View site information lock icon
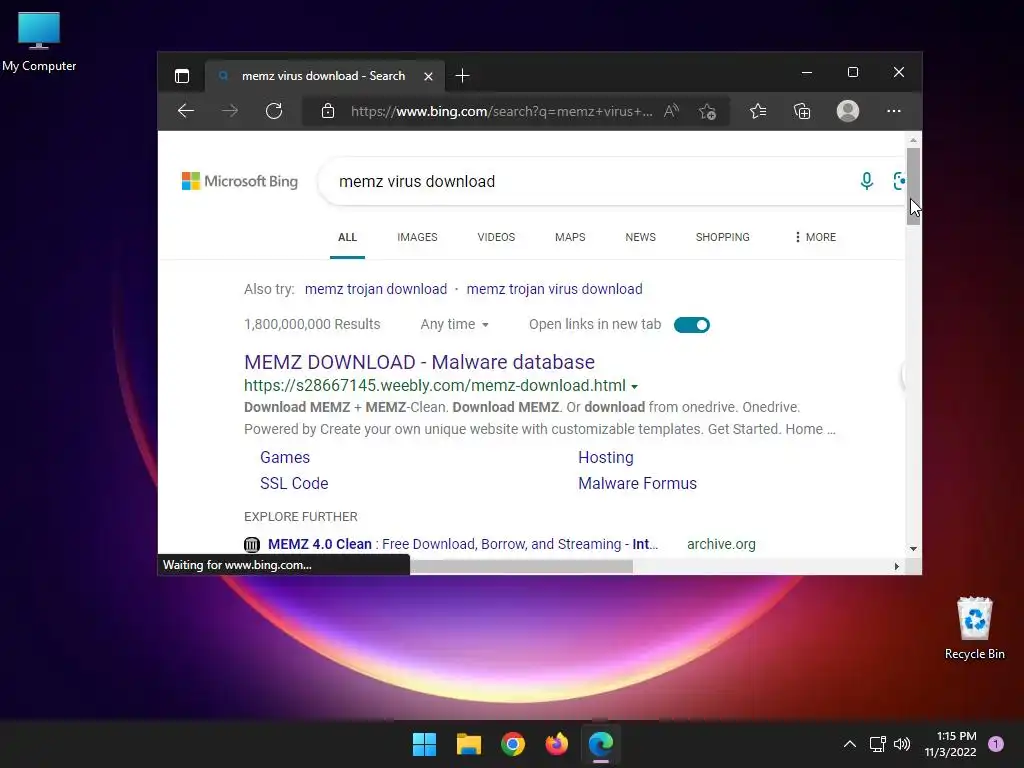Viewport: 1024px width, 768px height. pos(328,111)
